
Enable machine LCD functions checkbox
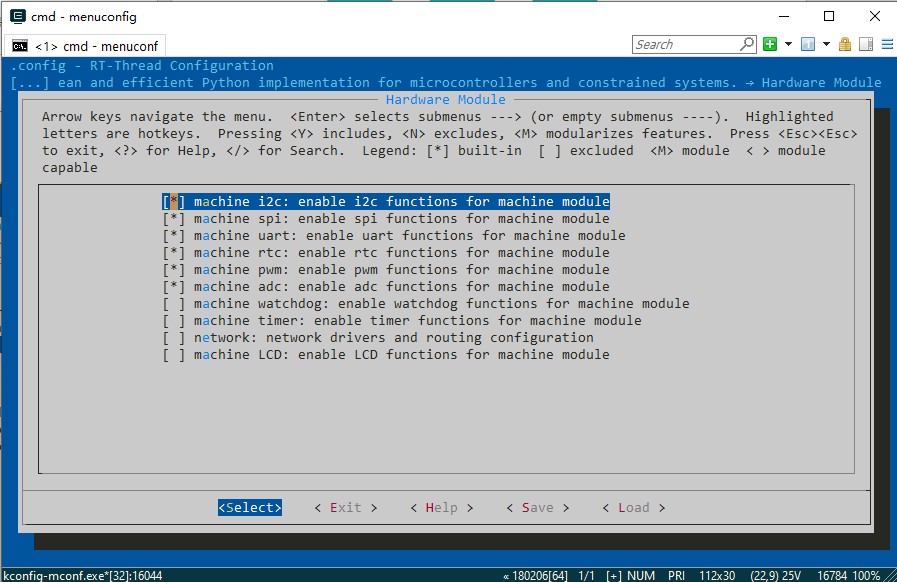(x=174, y=355)
